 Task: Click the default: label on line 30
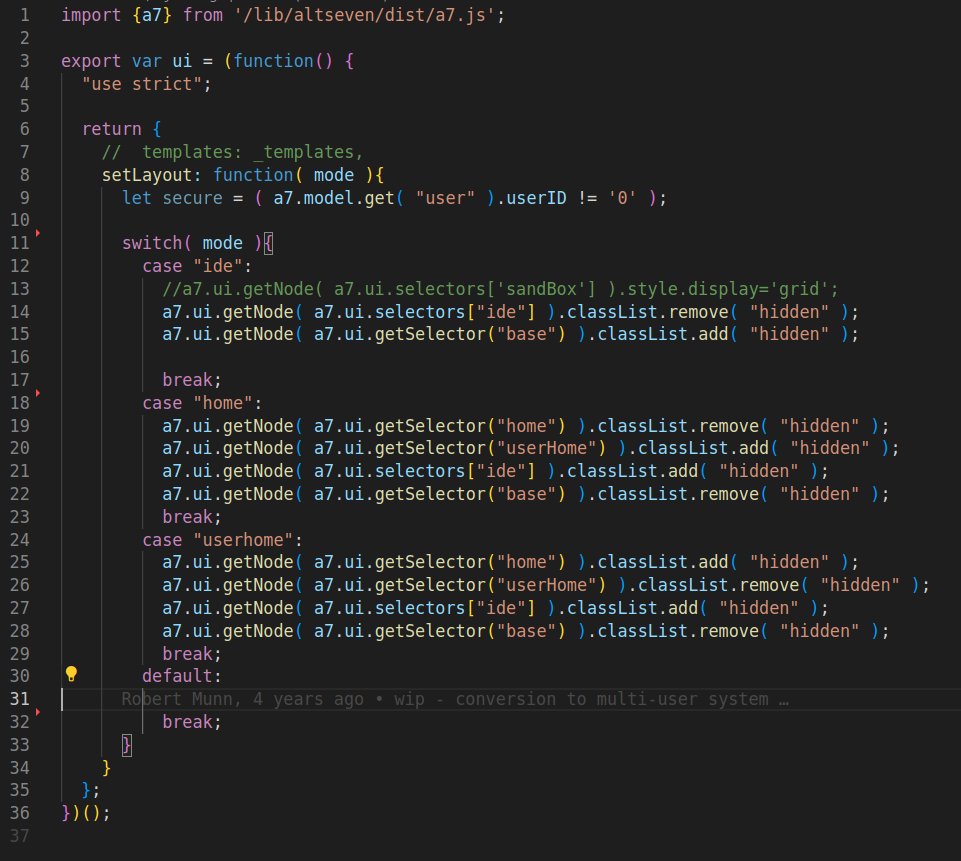(181, 676)
